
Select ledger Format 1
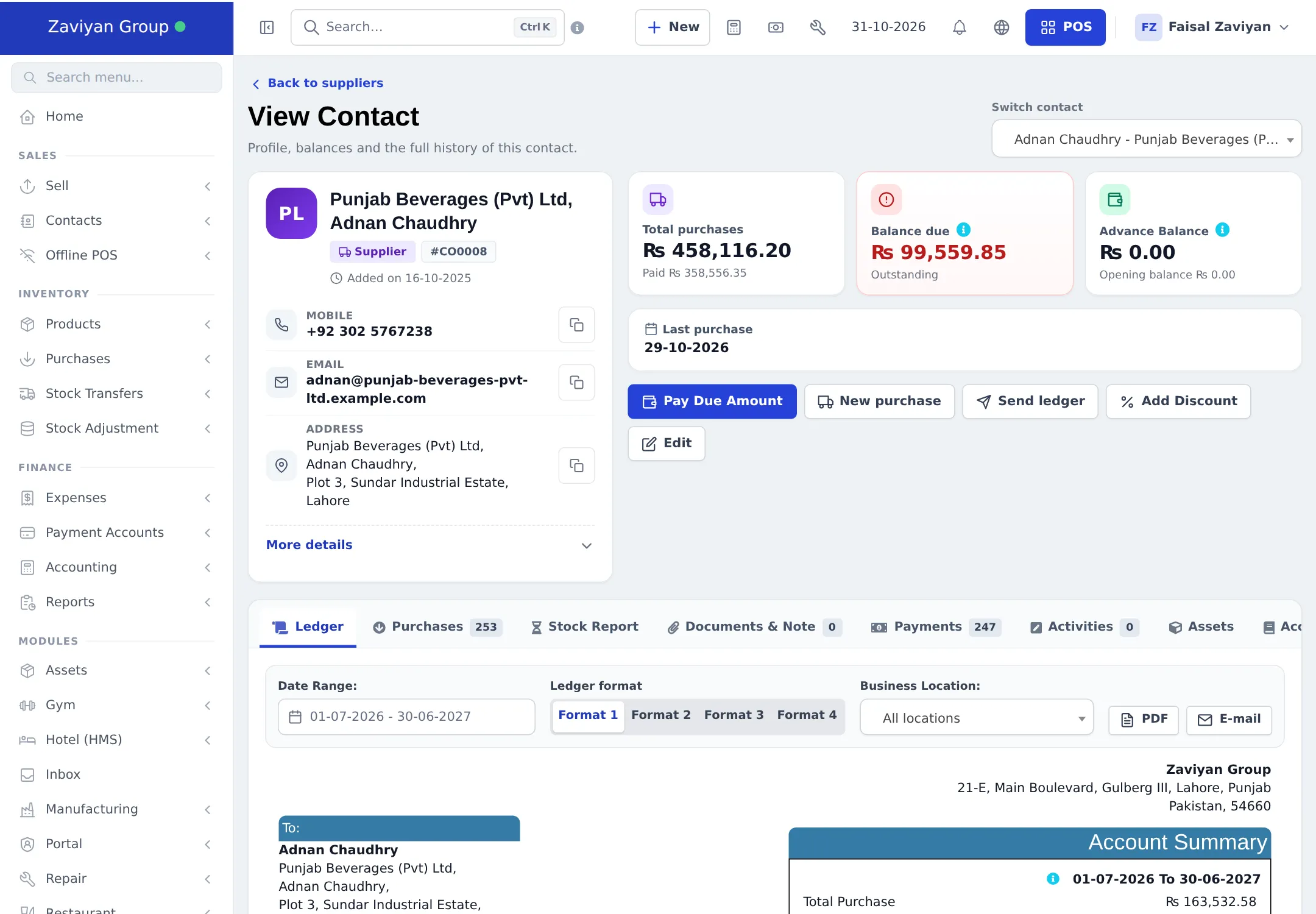coord(588,715)
